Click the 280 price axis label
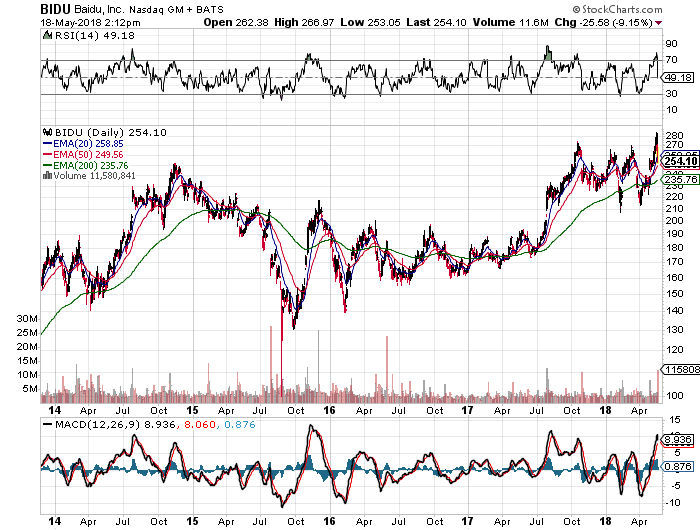Image resolution: width=700 pixels, height=530 pixels. pyautogui.click(x=674, y=136)
